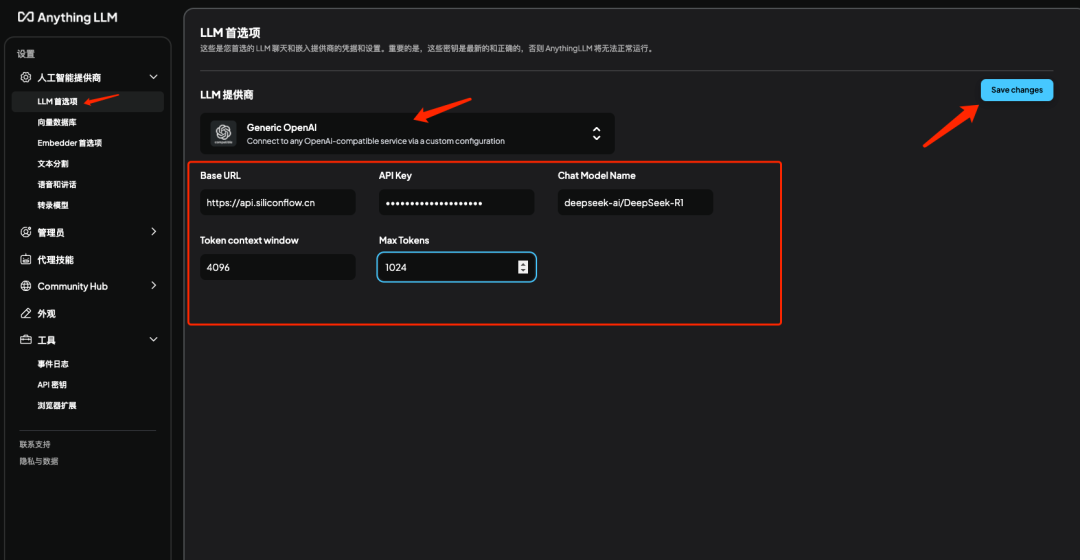Screen dimensions: 1080x560
Task: Click the pencil icon beside 外观
Action: (x=25, y=313)
